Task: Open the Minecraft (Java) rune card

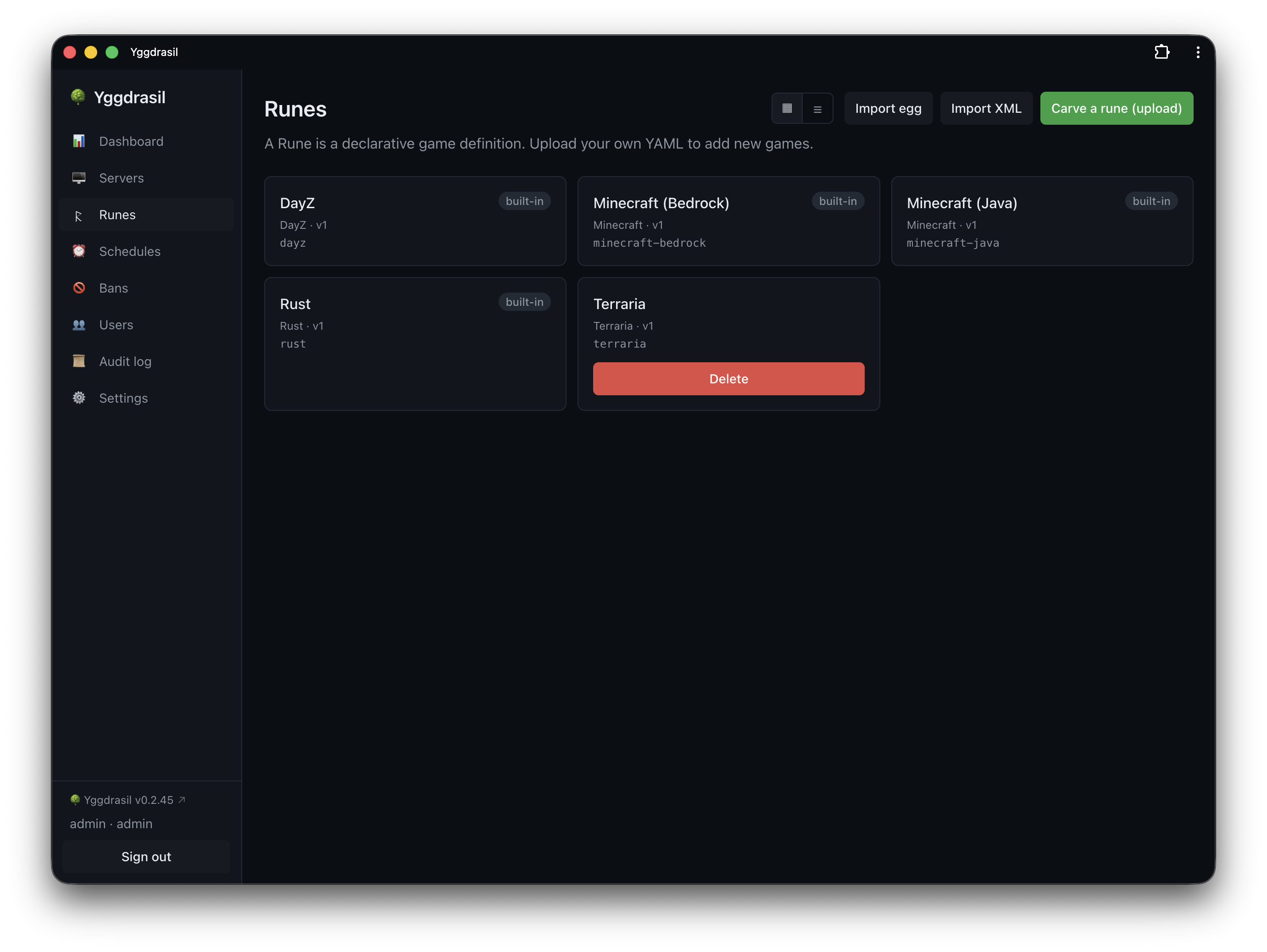Action: click(1042, 221)
